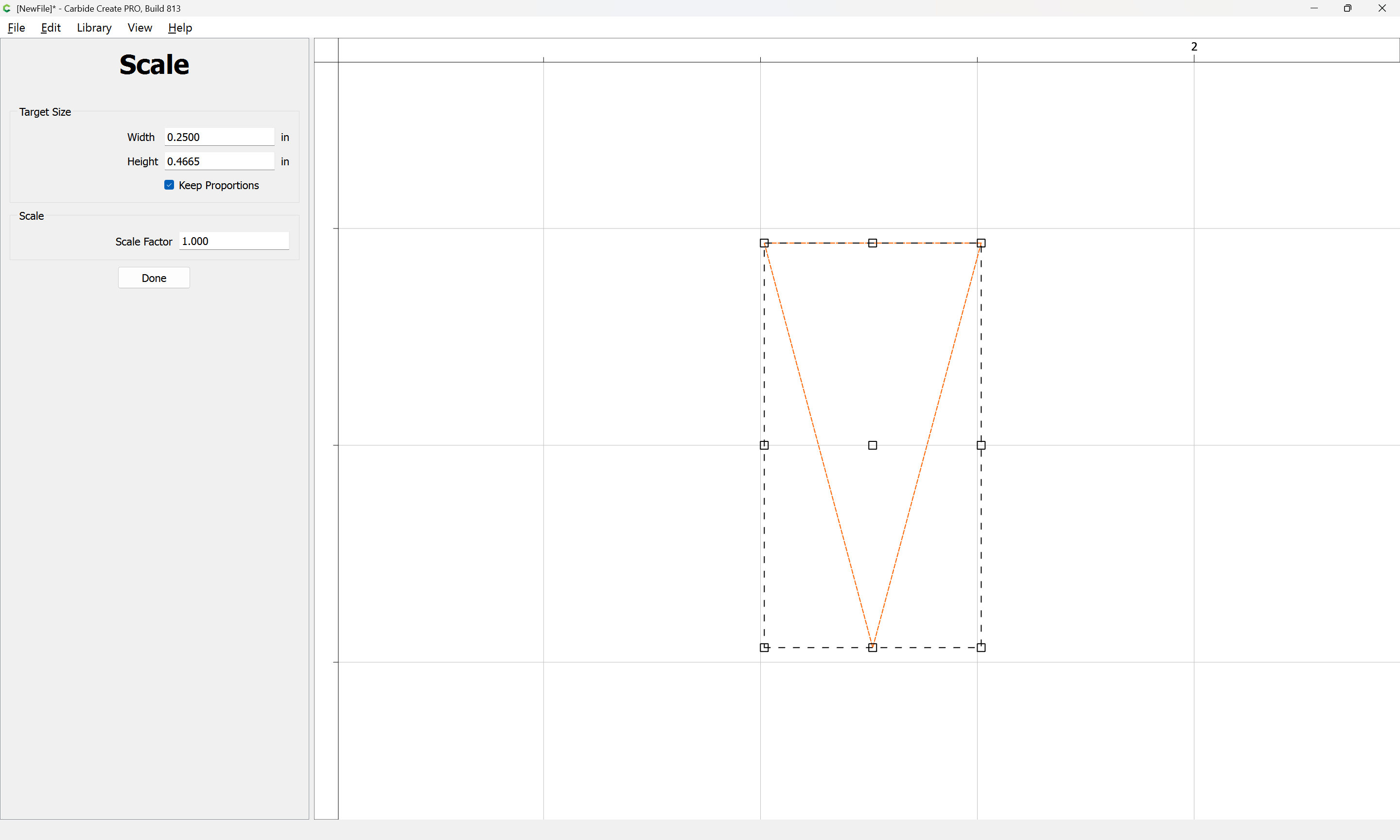The height and width of the screenshot is (840, 1400).
Task: Click the 'Scale' panel heading
Action: (x=154, y=65)
